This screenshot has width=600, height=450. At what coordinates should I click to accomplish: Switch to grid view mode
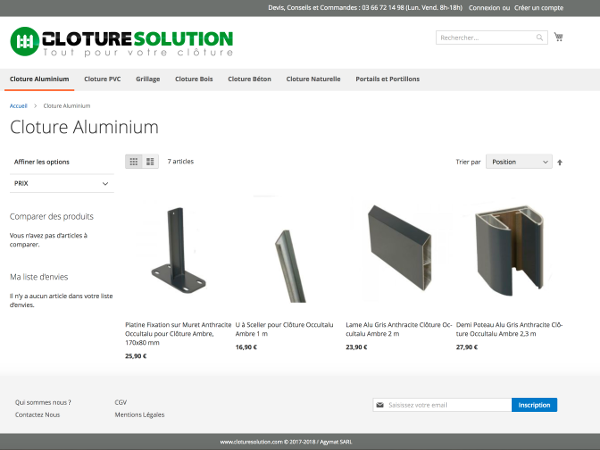134,161
